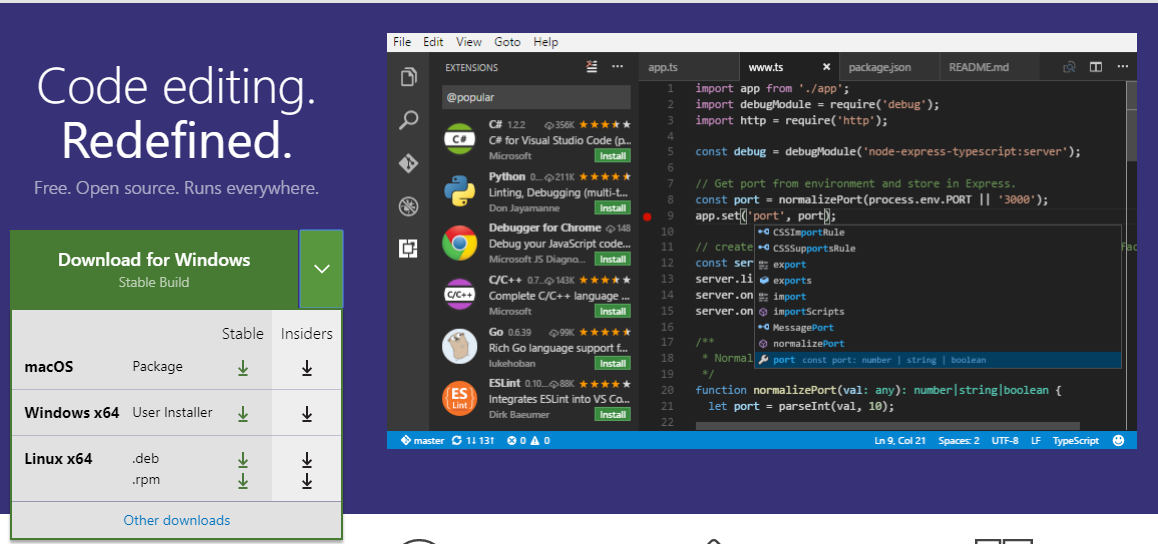Screen dimensions: 1158x544
Task: Click errors and warnings count in status bar
Action: coord(528,441)
